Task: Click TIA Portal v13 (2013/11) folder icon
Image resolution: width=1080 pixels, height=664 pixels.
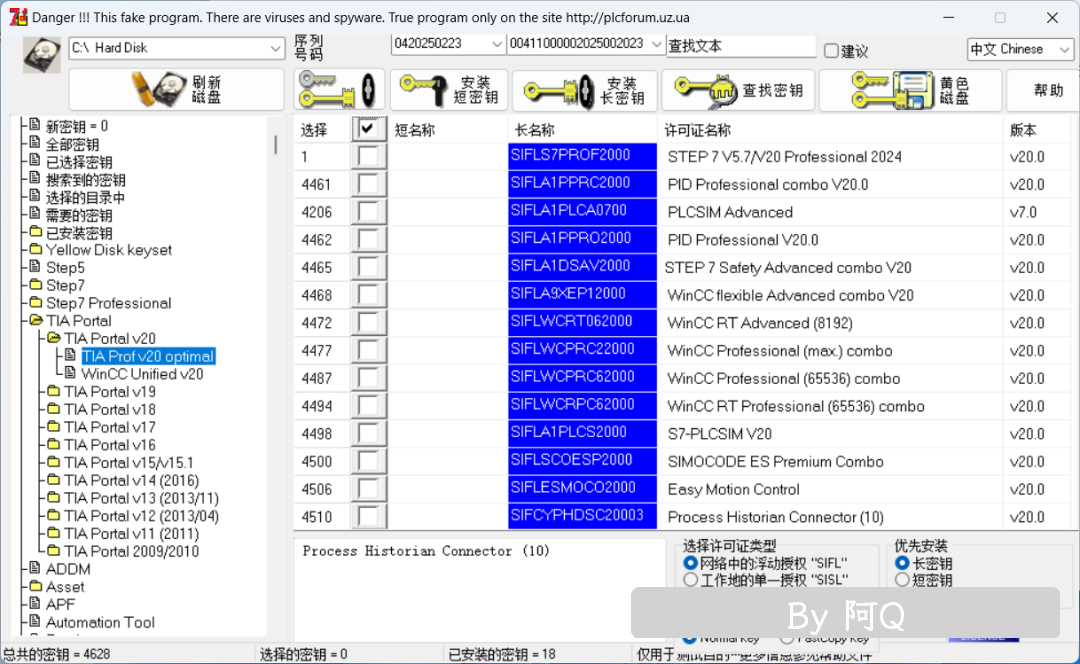Action: (54, 497)
